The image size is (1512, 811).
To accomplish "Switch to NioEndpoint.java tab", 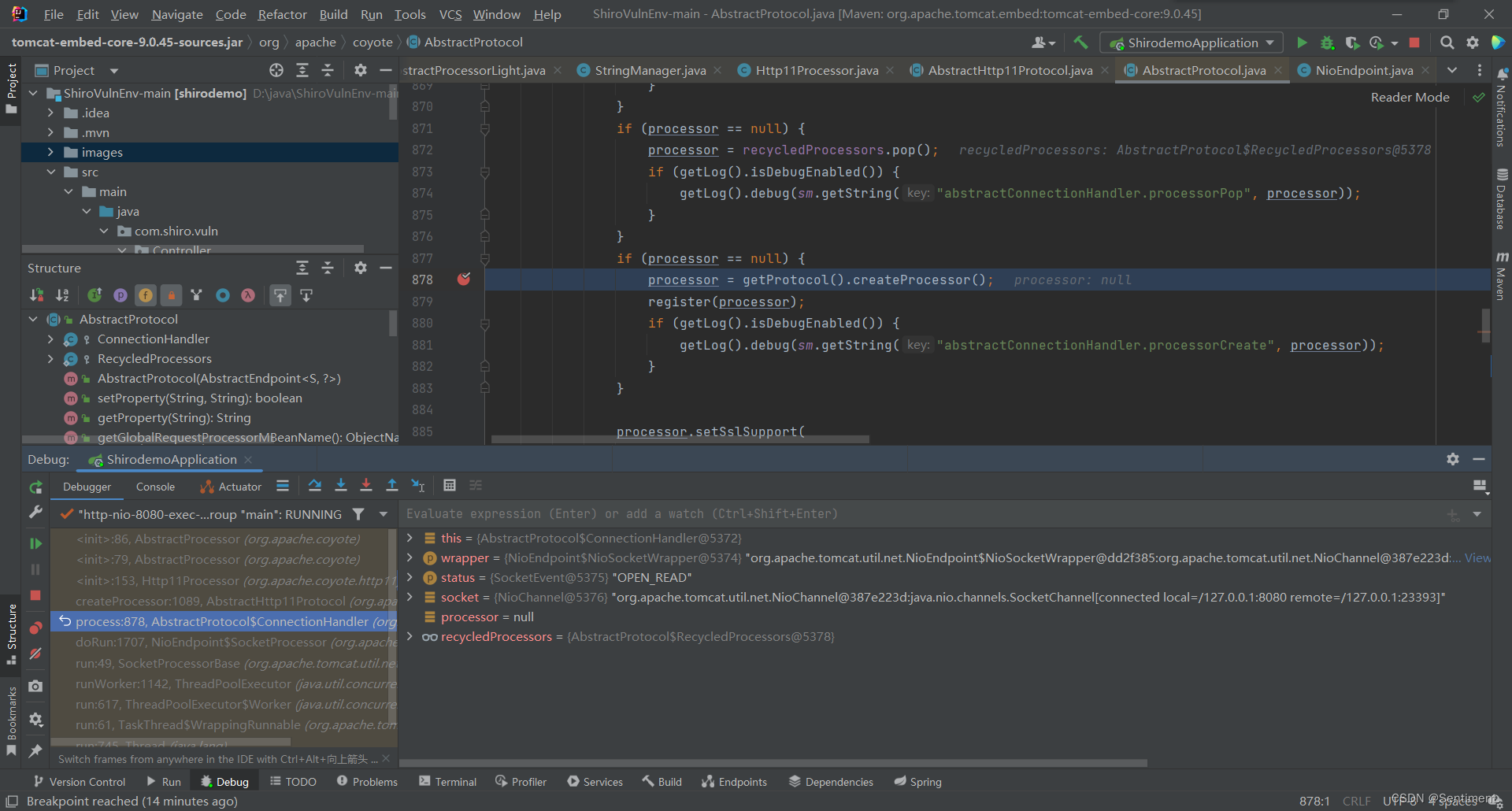I will 1364,70.
